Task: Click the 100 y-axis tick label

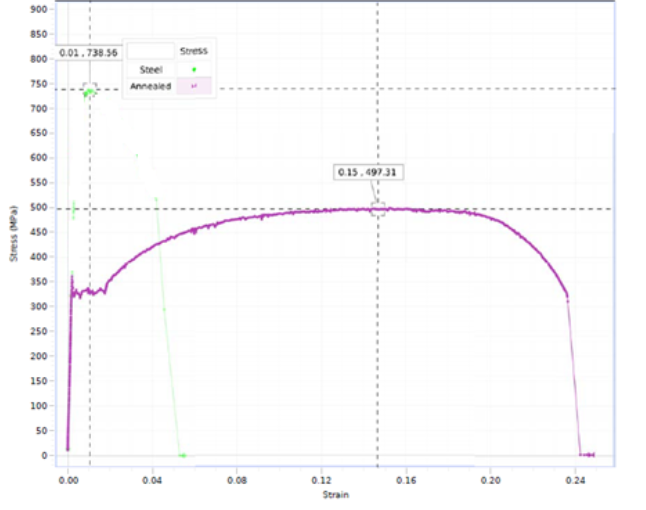Action: (x=39, y=406)
